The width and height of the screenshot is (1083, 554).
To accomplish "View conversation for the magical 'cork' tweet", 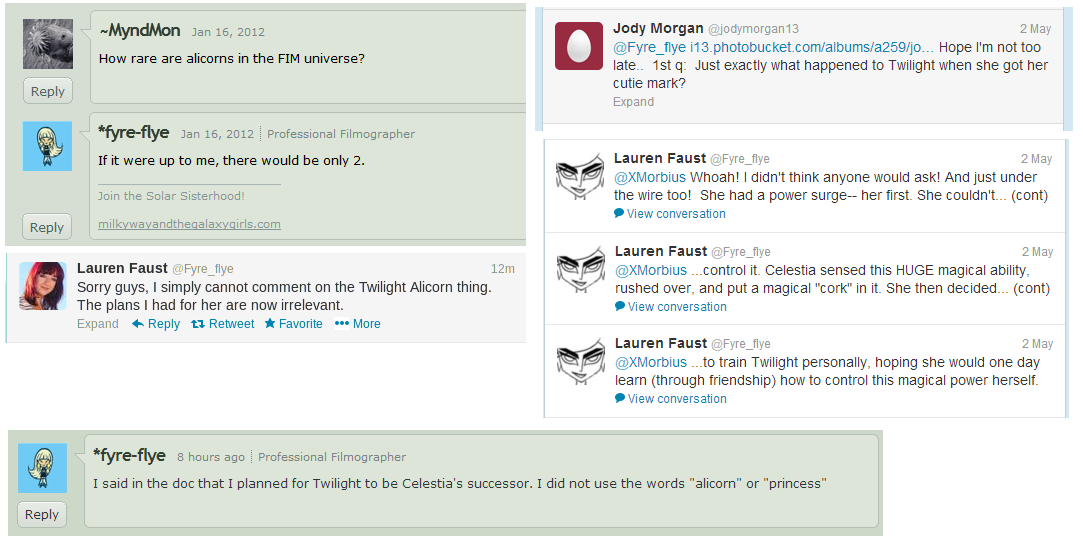I will tap(670, 307).
